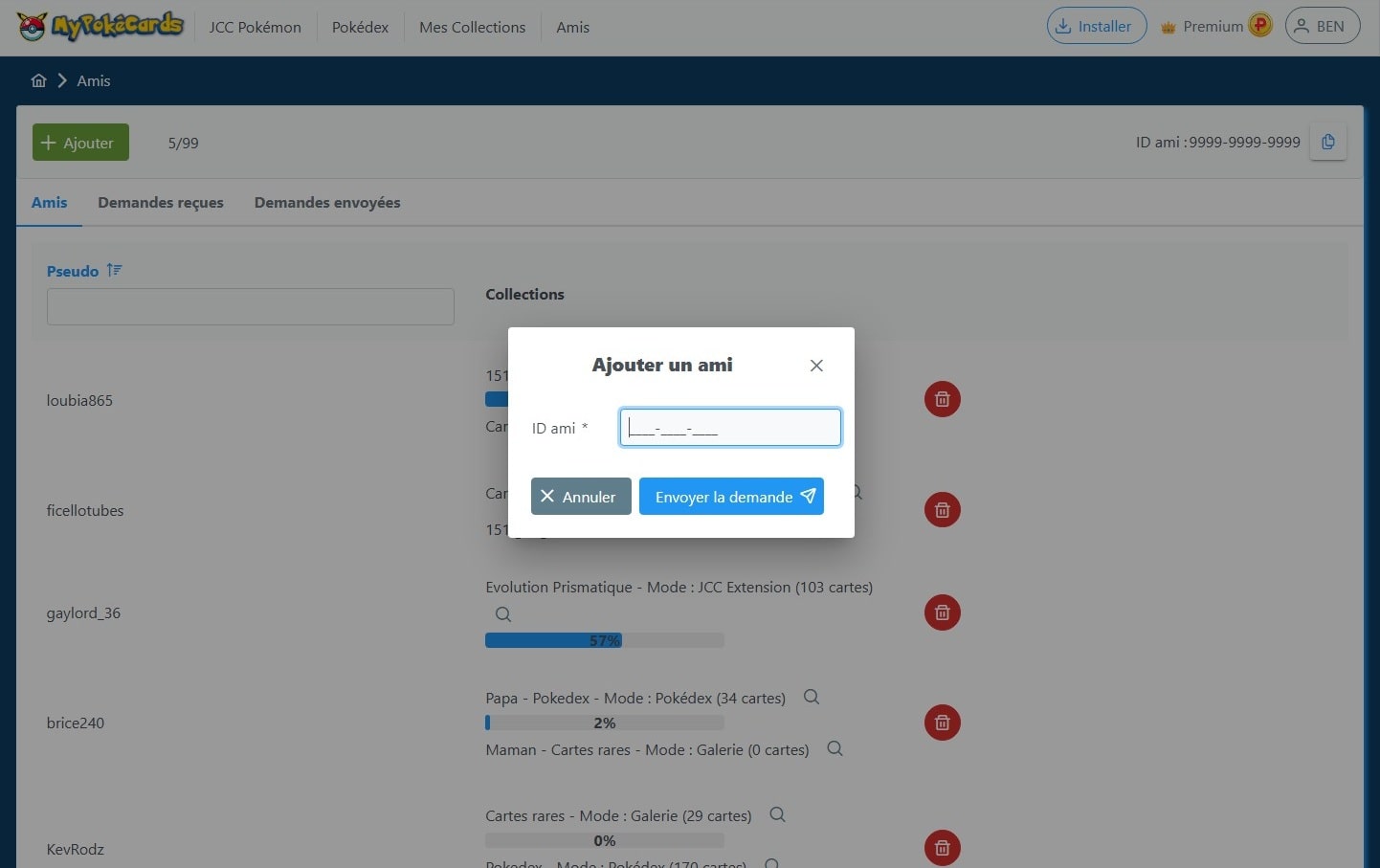Remove gaylord_36 using red trash button
Viewport: 1380px width, 868px height.
[x=942, y=612]
